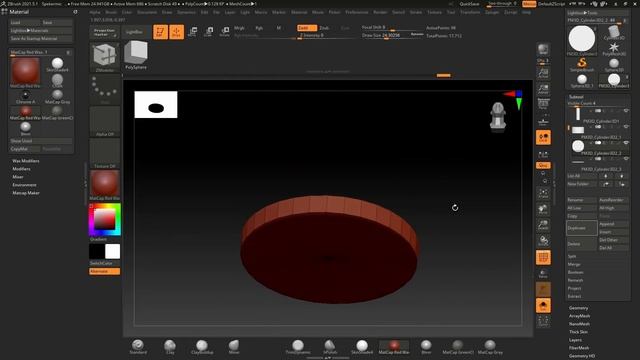This screenshot has height=360, width=640.
Task: Select the TrimDynamic brush in bottom shelf
Action: tap(298, 347)
